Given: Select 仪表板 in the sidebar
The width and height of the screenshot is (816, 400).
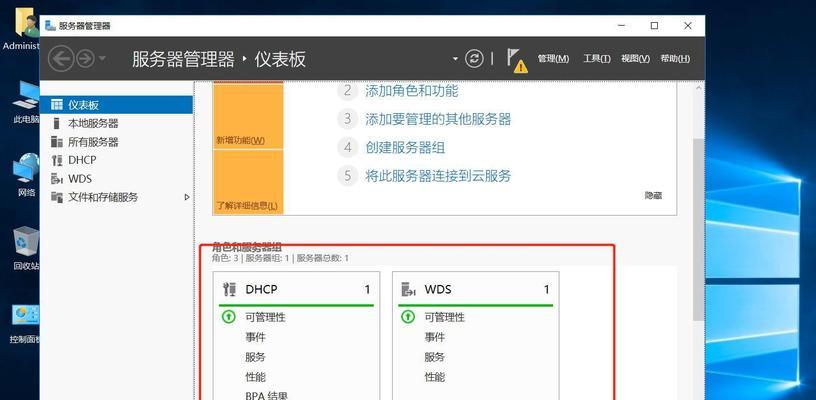Looking at the screenshot, I should tap(116, 105).
